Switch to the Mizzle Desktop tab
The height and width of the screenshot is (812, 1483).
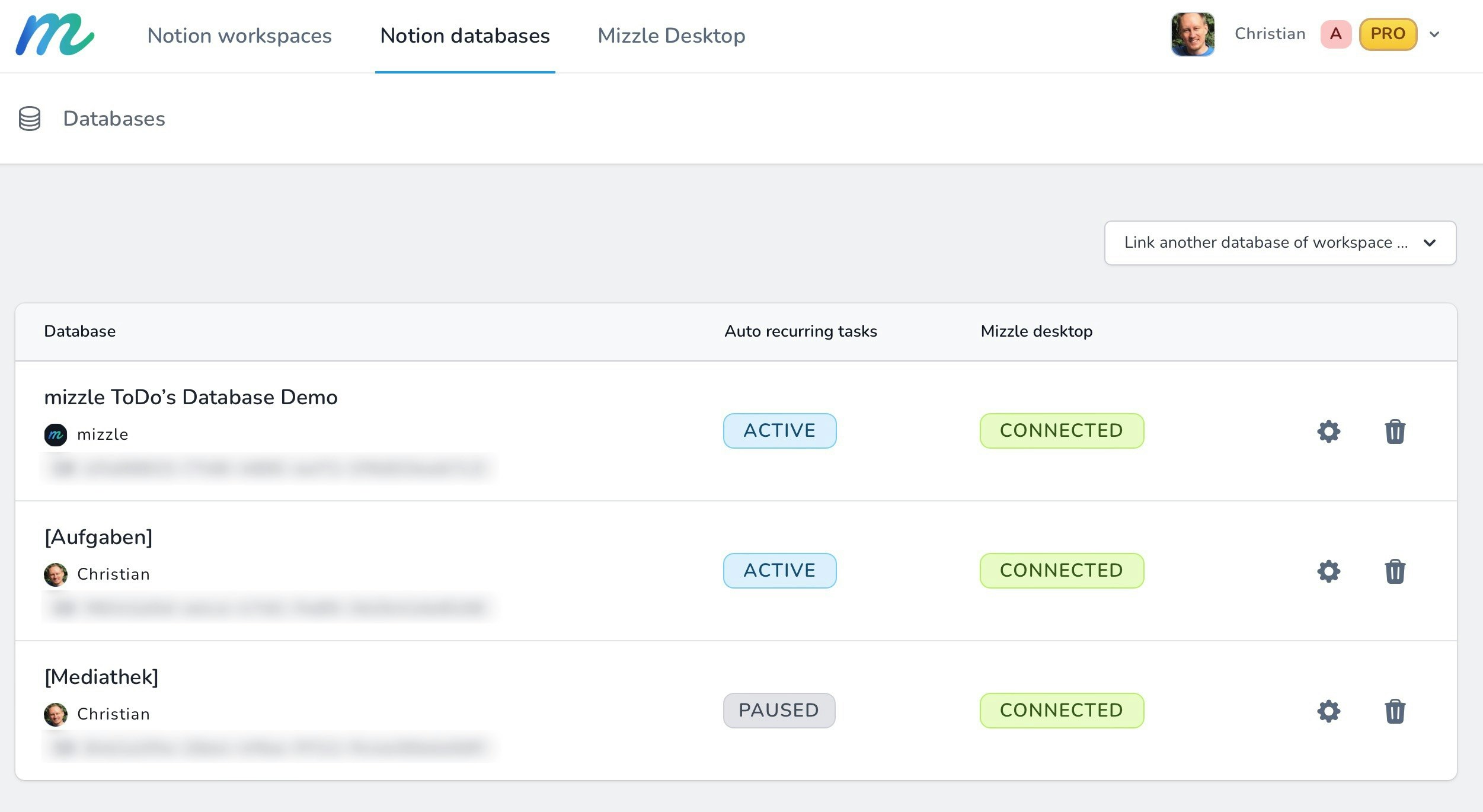tap(672, 36)
